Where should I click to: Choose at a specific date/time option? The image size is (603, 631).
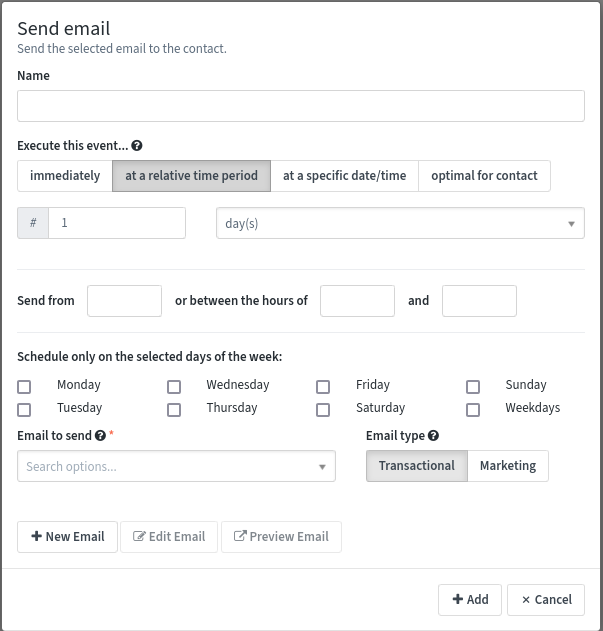point(344,176)
